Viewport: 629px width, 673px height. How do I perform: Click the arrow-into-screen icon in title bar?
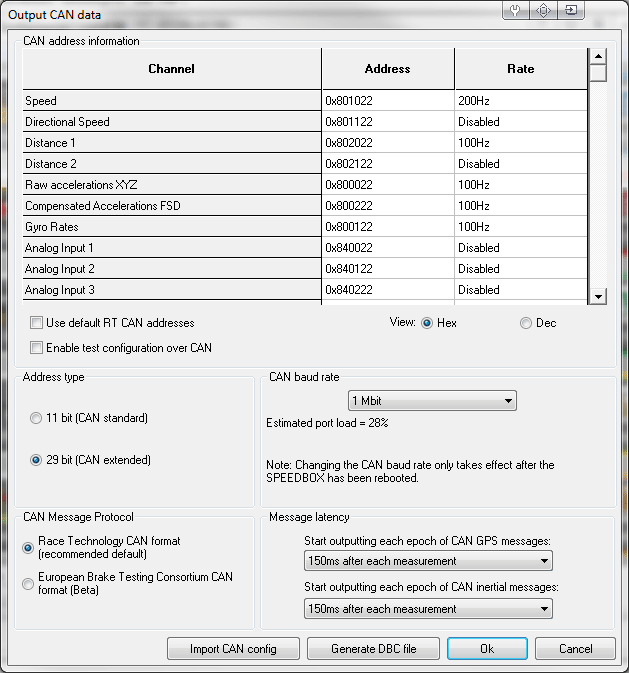pos(570,10)
